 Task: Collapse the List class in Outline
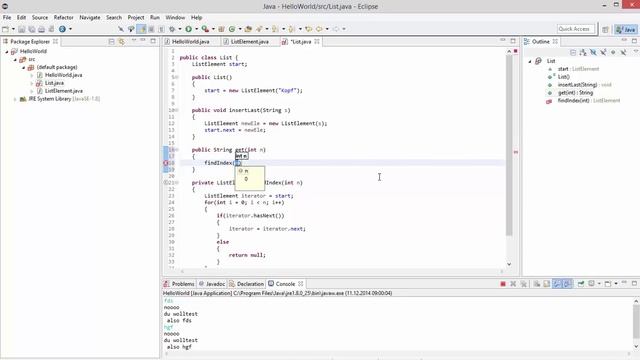pos(530,61)
